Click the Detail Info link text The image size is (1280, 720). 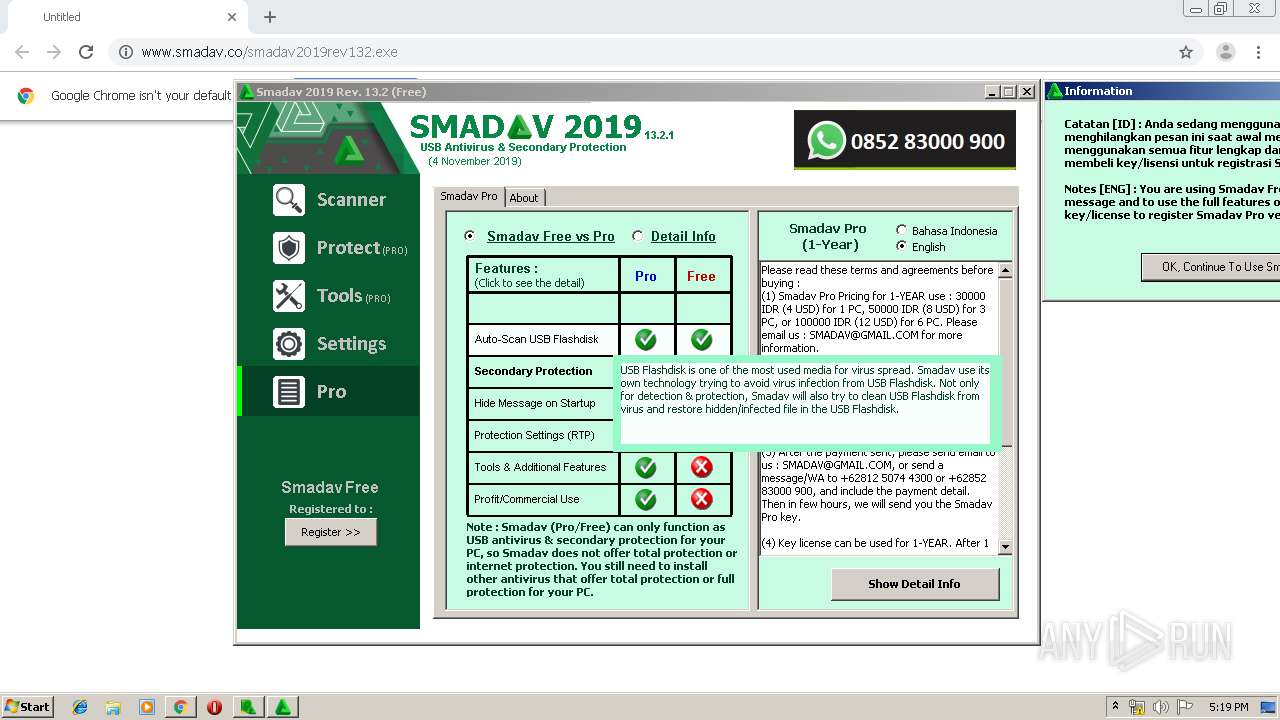coord(683,237)
